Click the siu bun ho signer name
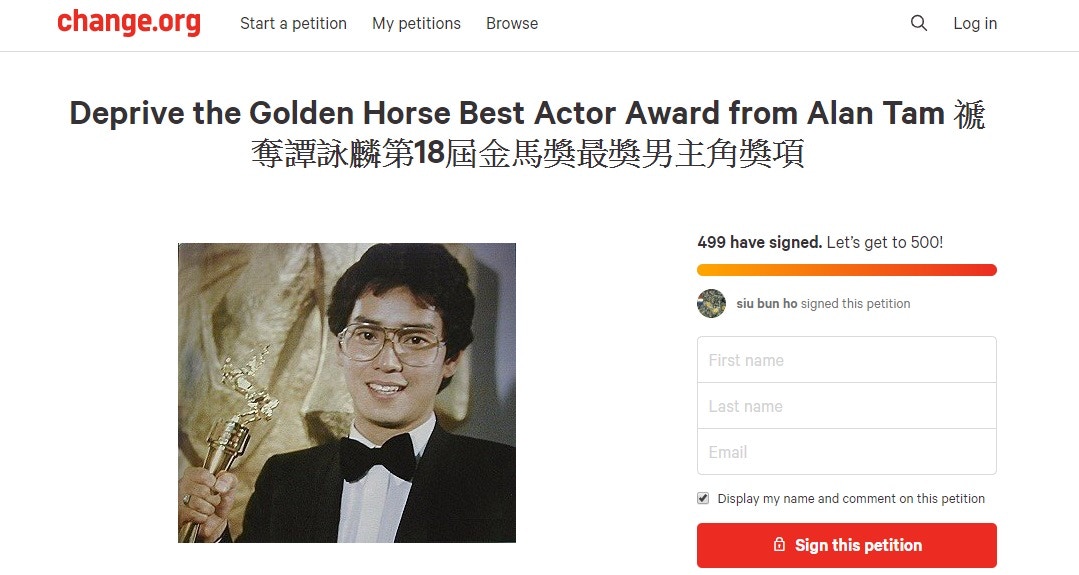Viewport: 1079px width, 575px height. [766, 304]
